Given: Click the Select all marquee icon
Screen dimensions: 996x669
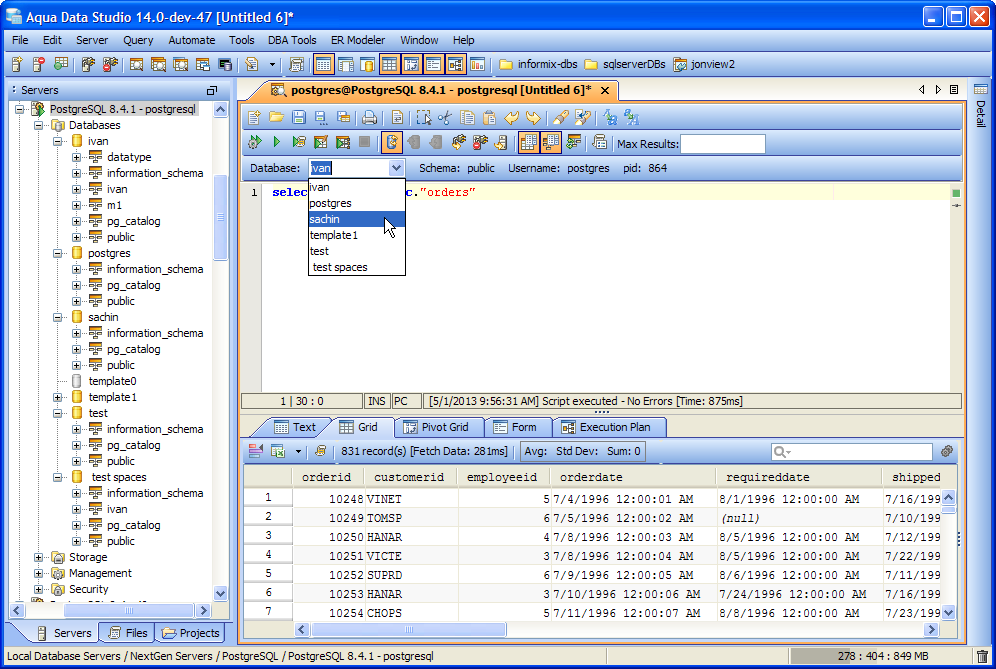Looking at the screenshot, I should point(423,118).
